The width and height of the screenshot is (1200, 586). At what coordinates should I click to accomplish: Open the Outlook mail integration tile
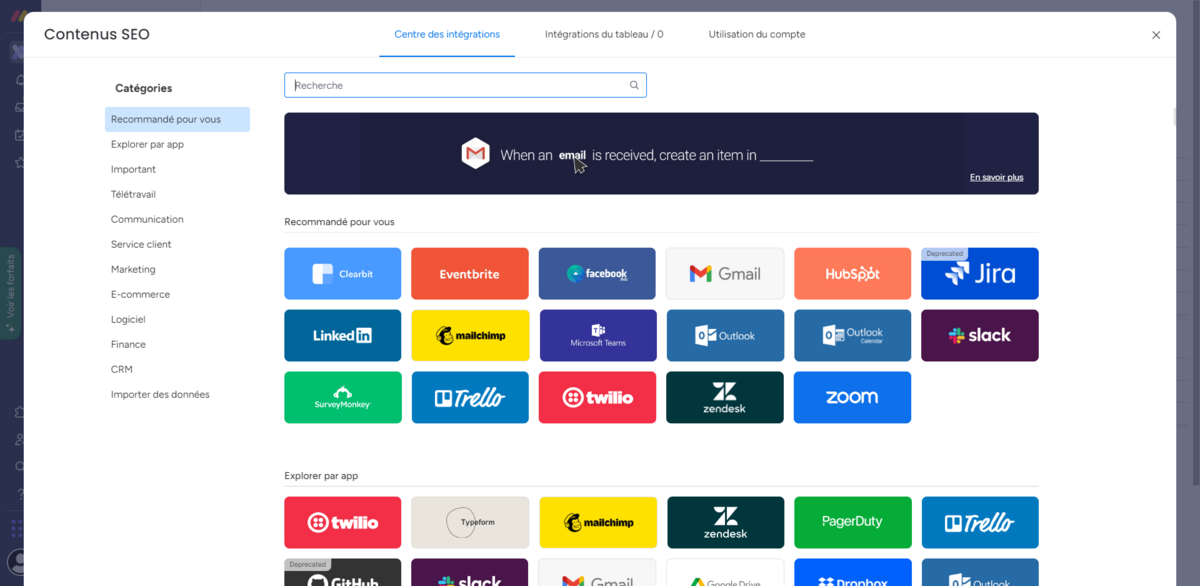pyautogui.click(x=725, y=335)
